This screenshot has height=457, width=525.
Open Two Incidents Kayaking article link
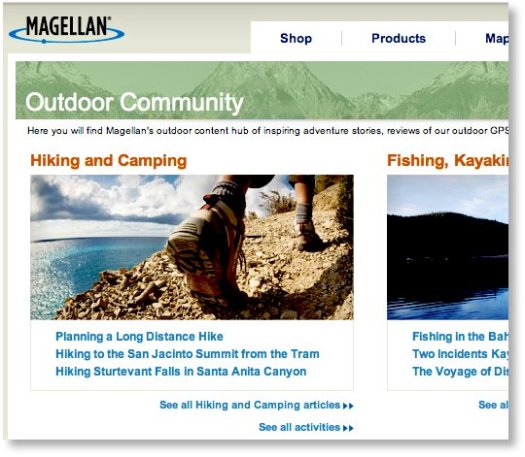point(460,354)
